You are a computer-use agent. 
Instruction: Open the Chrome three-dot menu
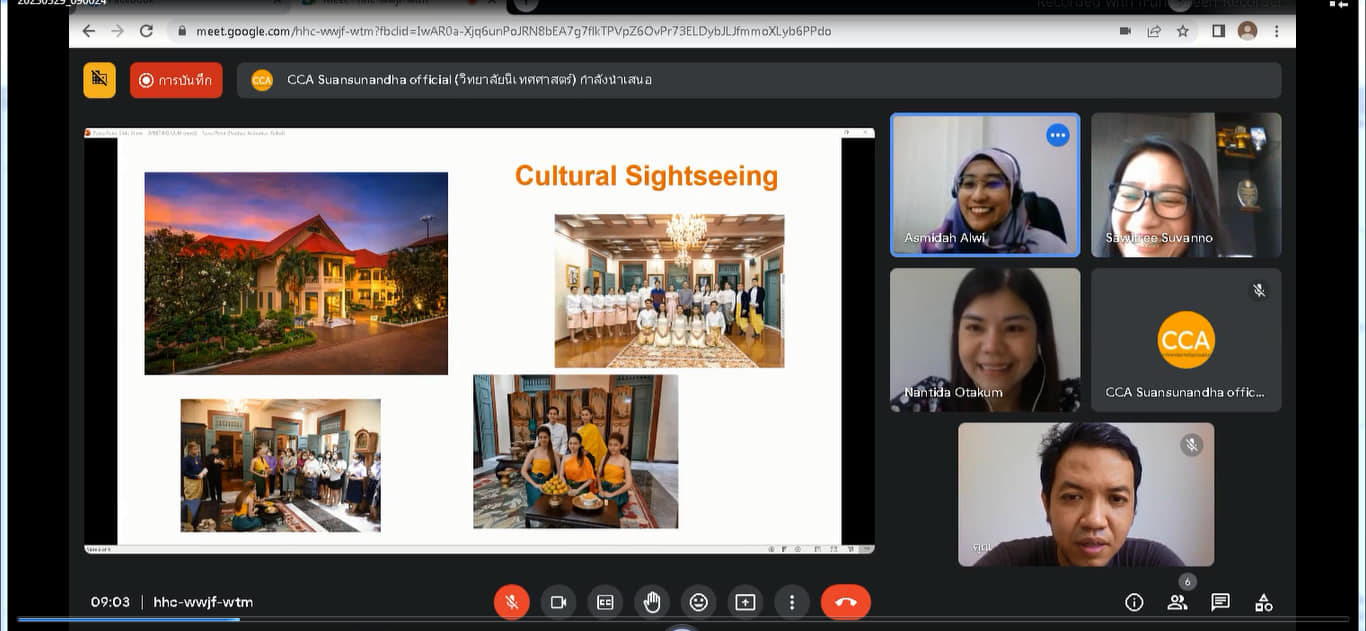1277,31
